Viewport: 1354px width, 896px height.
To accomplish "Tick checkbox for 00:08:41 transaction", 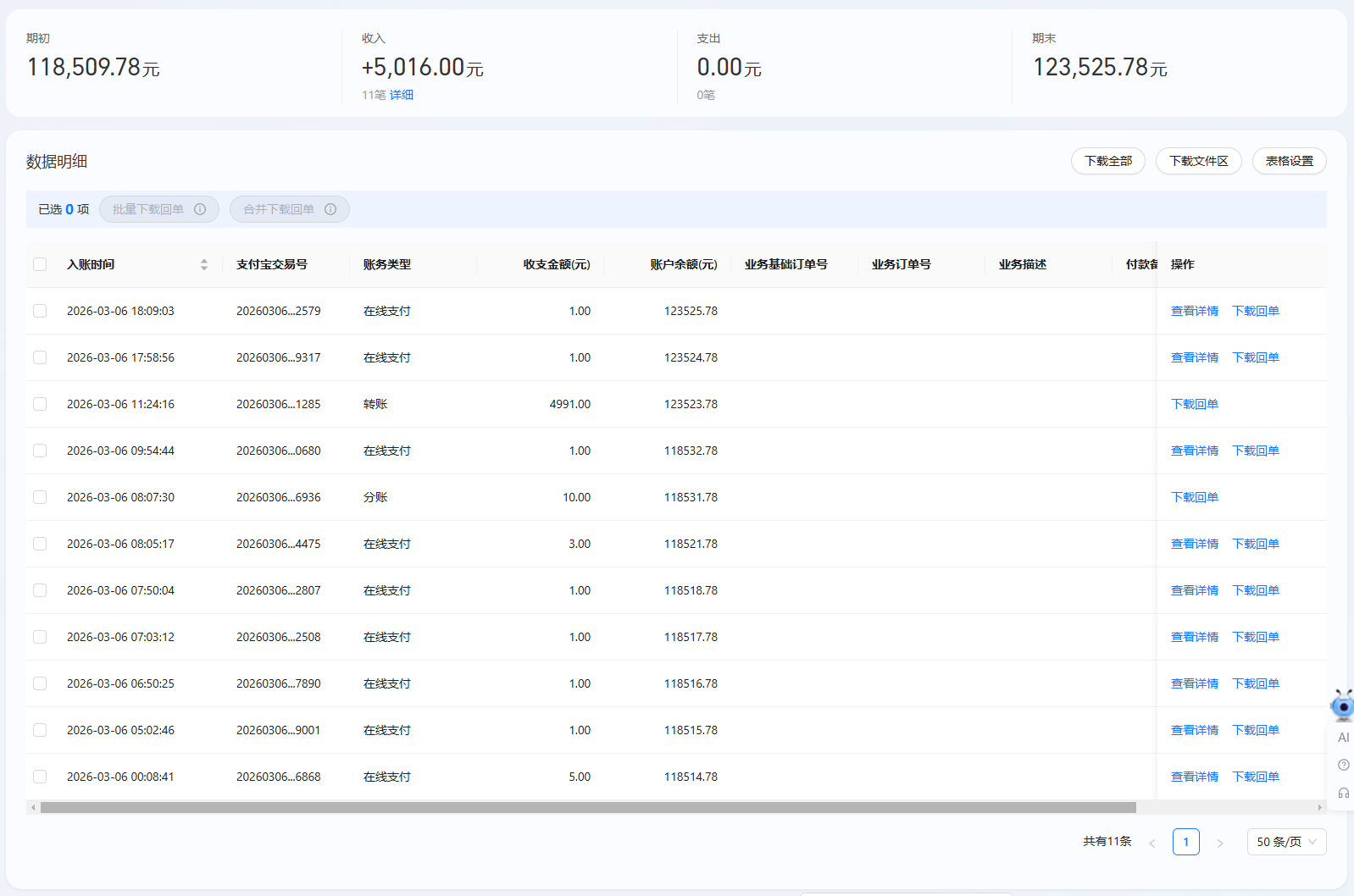I will (40, 777).
